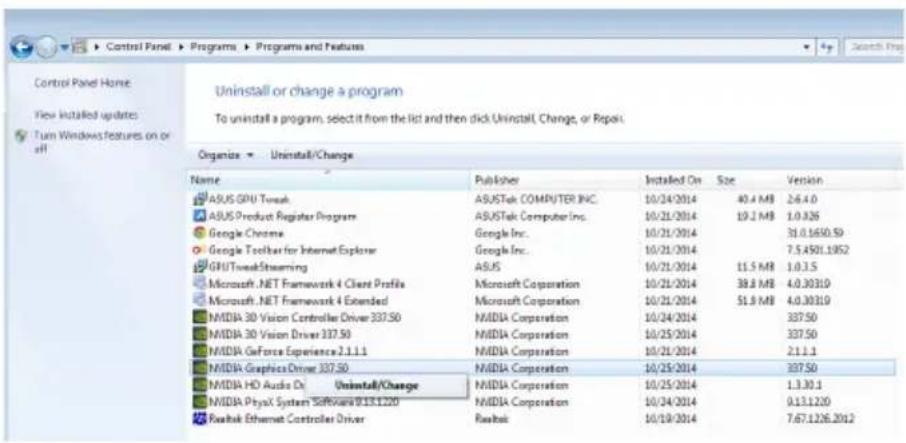Click the Realtek publisher cell

click(x=490, y=419)
